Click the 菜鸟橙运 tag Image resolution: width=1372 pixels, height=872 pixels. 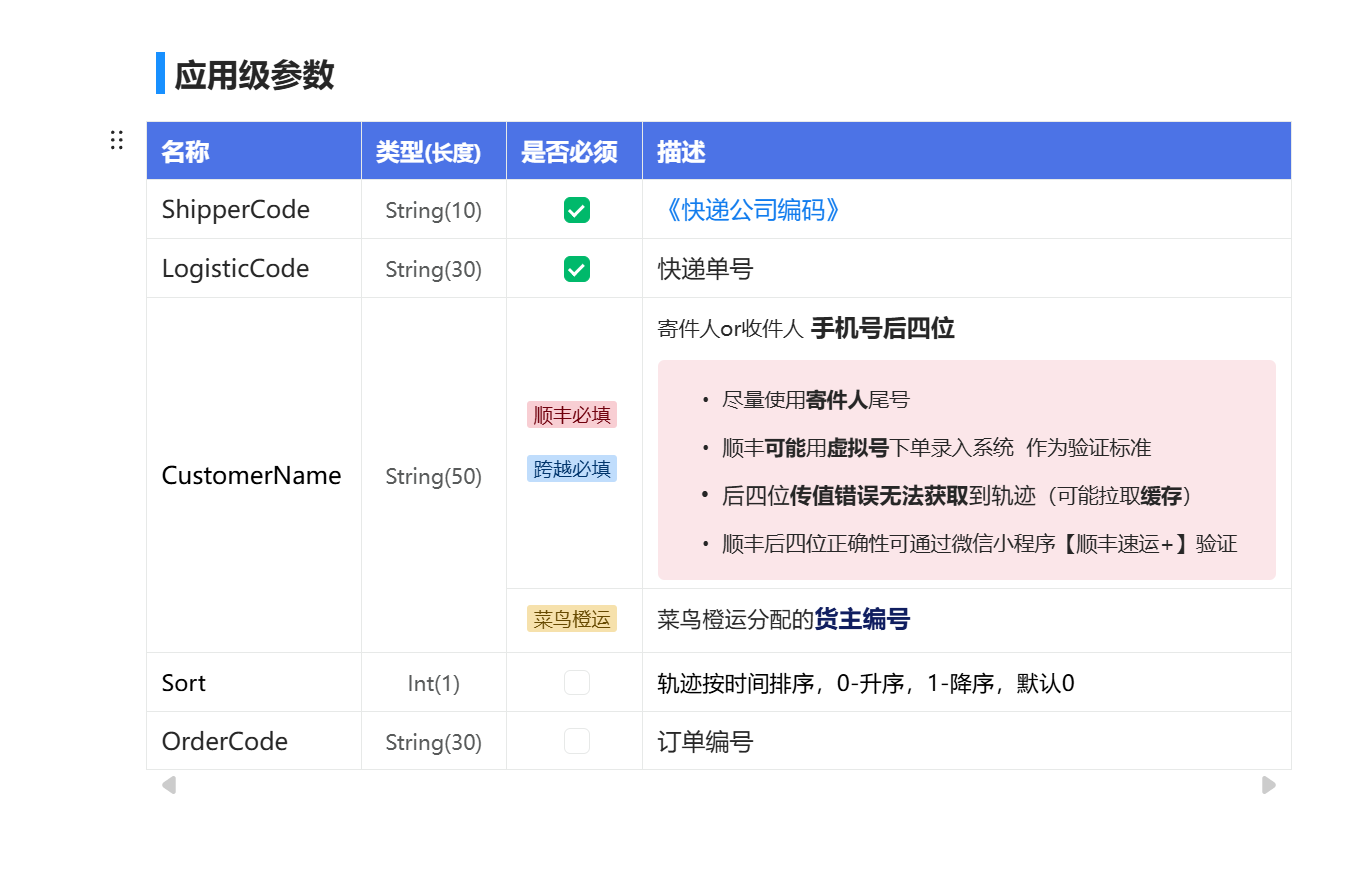click(572, 619)
